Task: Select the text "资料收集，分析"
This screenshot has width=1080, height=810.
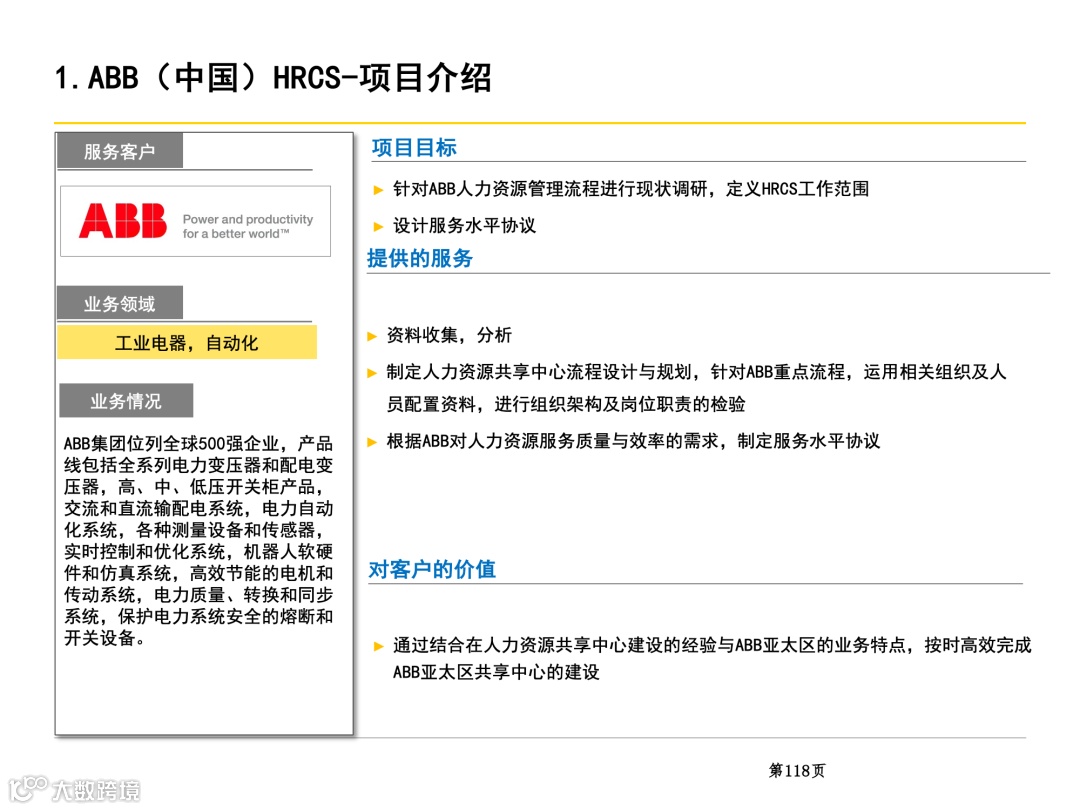Action: [449, 335]
